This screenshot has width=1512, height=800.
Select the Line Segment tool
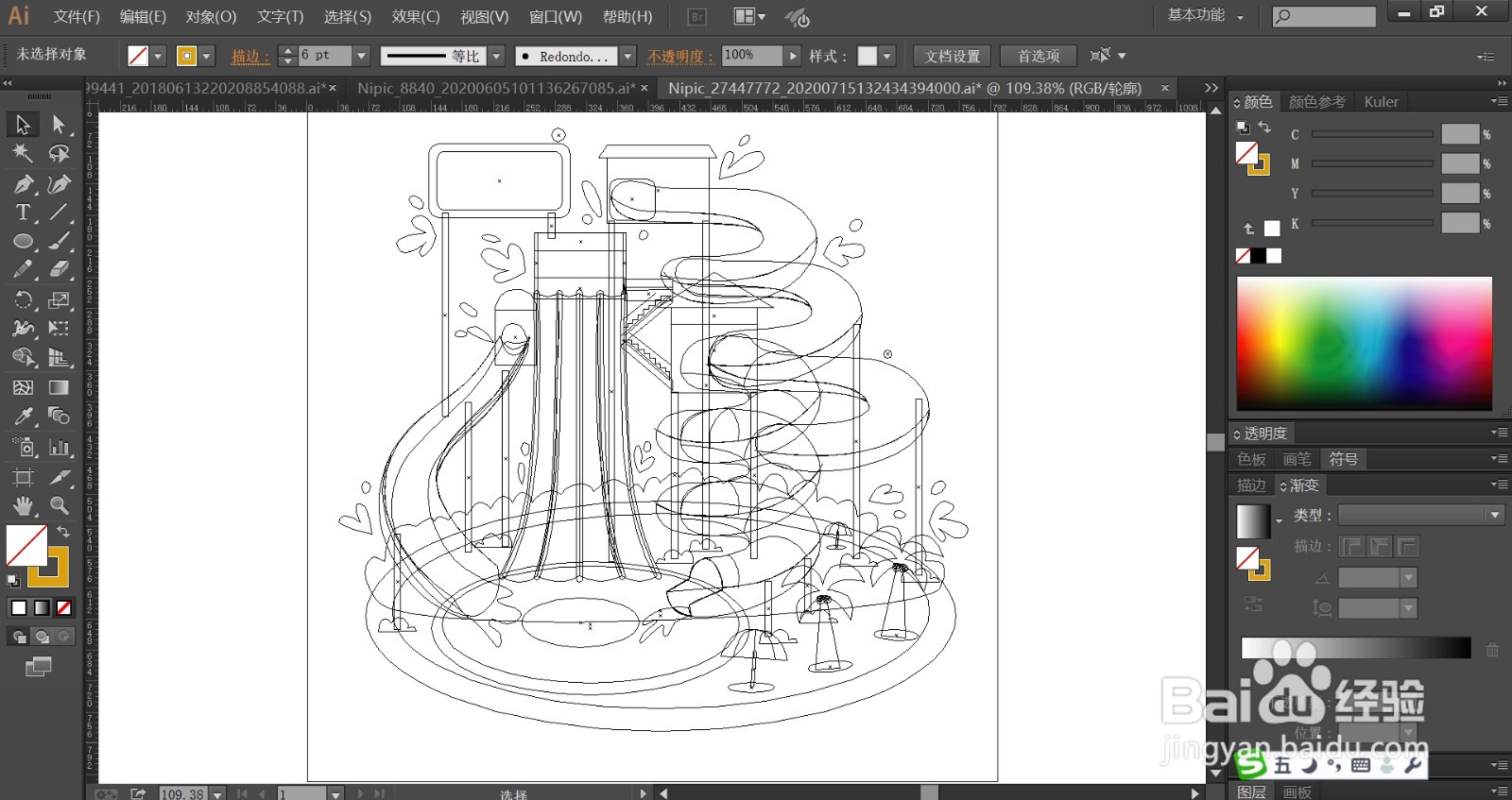tap(59, 213)
